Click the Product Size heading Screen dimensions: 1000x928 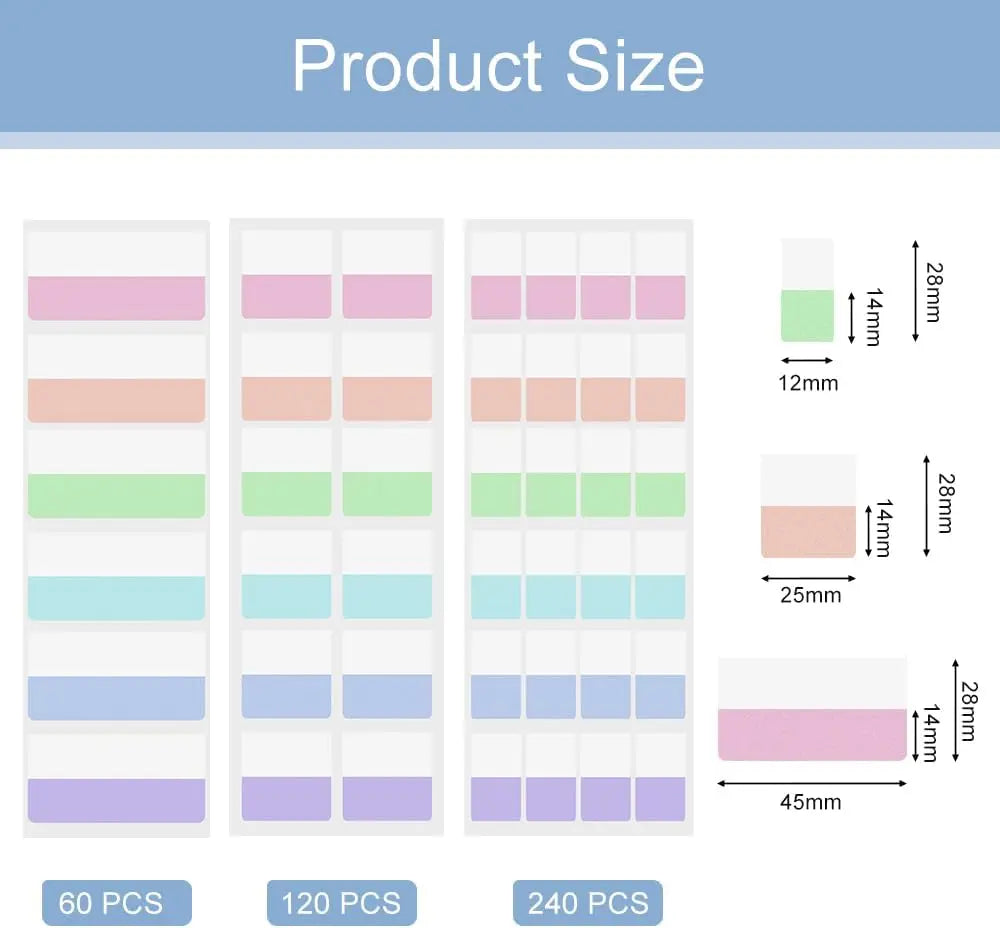[x=498, y=66]
